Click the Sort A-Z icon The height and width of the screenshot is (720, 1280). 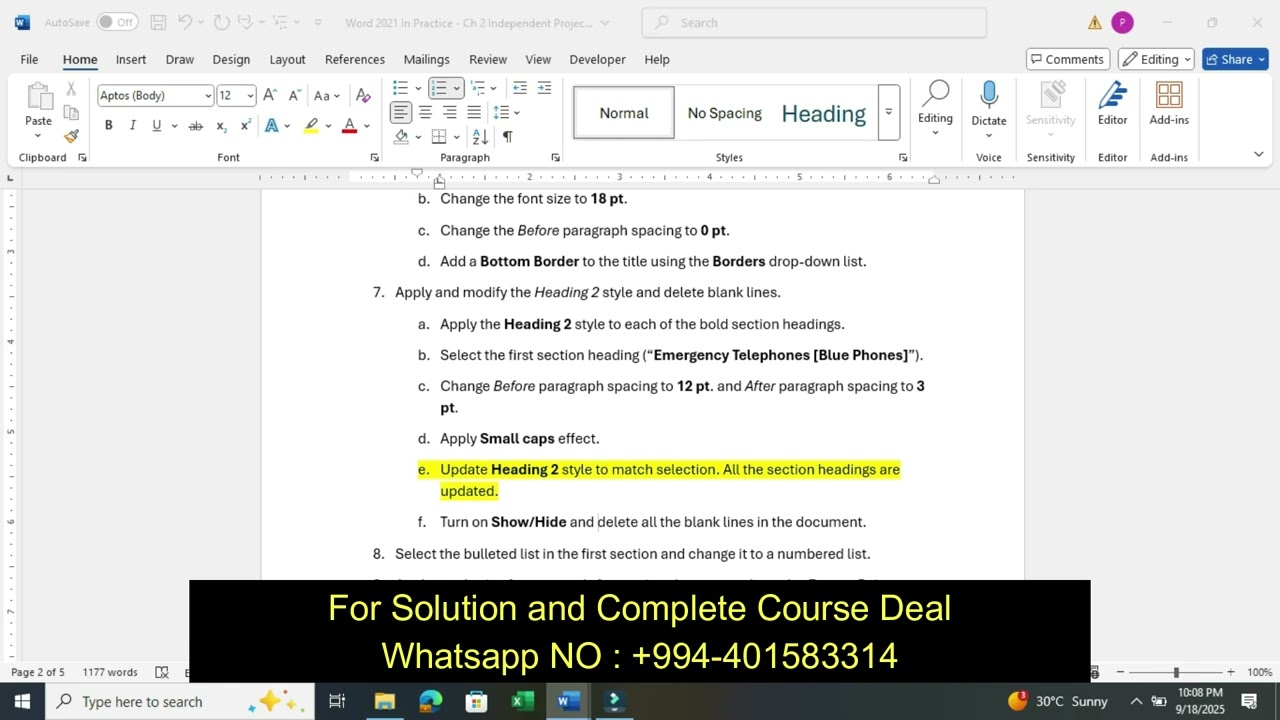(480, 136)
